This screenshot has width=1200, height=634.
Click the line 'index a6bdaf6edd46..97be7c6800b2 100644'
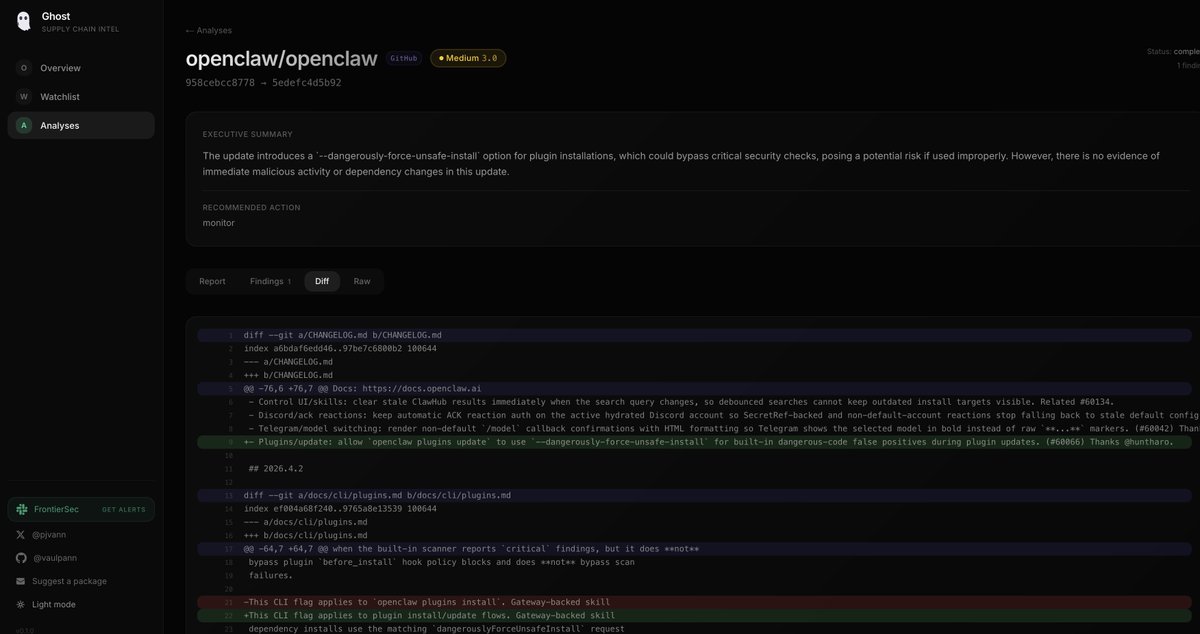tap(339, 348)
